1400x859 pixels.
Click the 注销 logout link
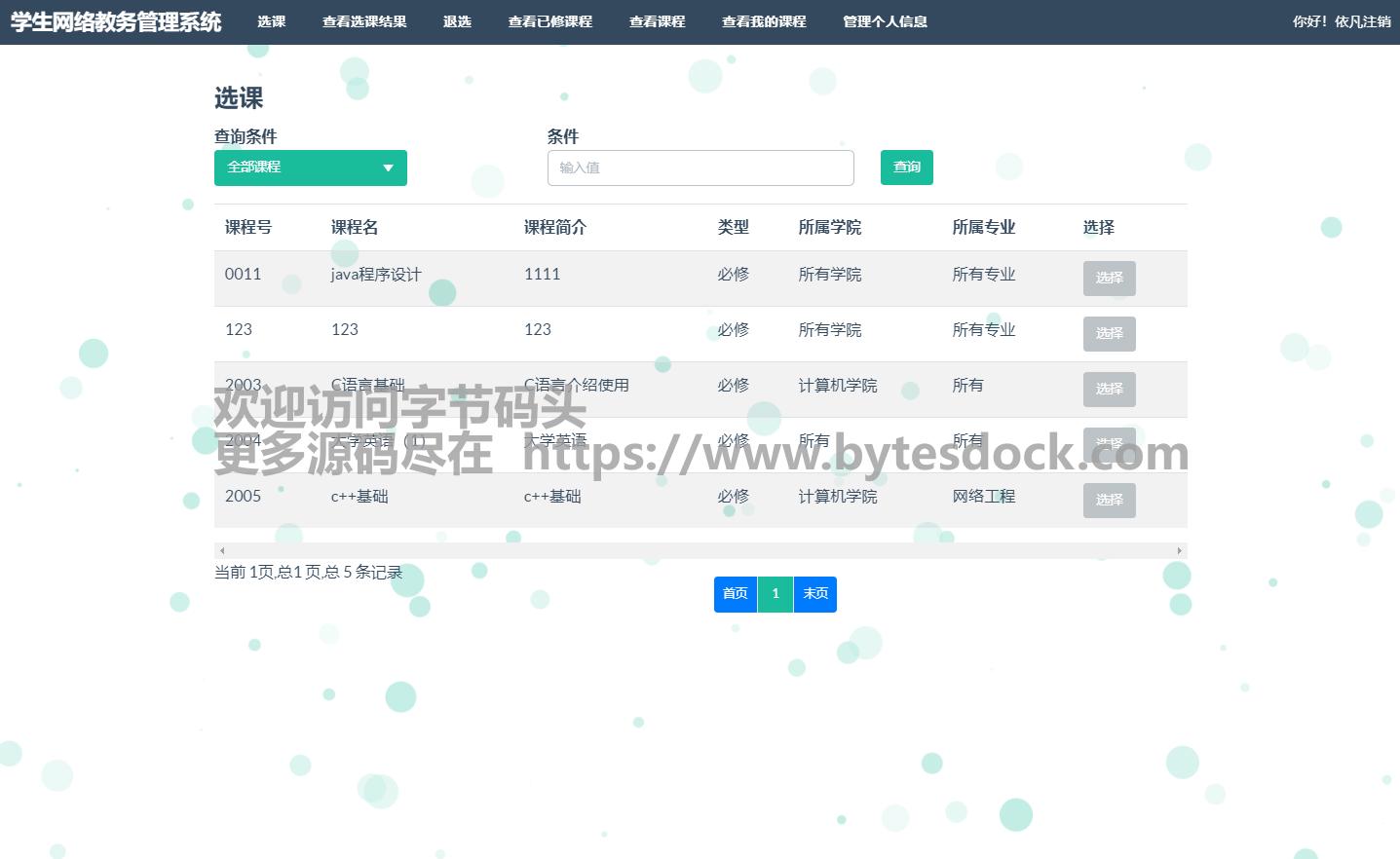click(x=1378, y=21)
